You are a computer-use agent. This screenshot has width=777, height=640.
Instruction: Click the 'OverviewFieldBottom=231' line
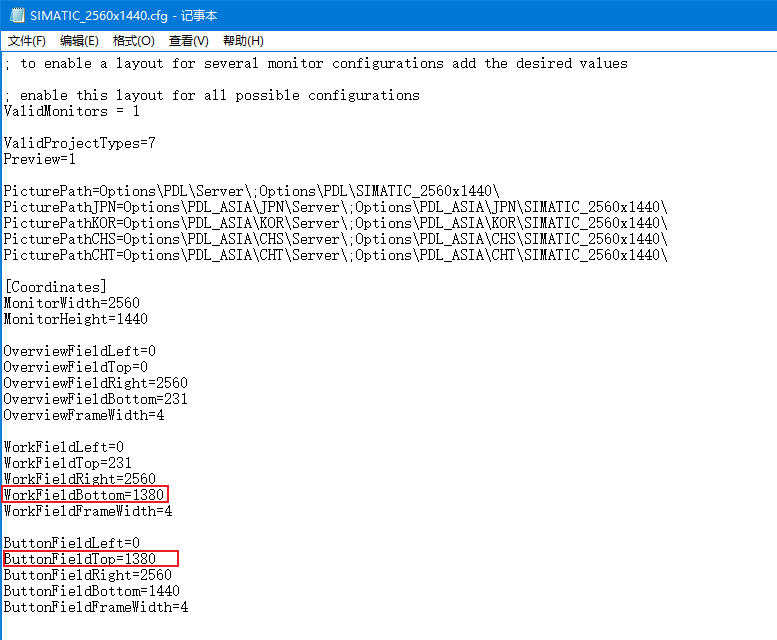[96, 399]
